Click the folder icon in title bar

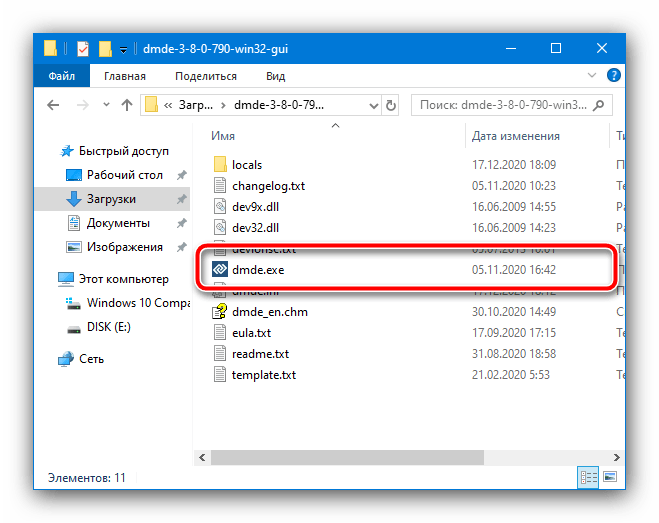click(x=50, y=48)
